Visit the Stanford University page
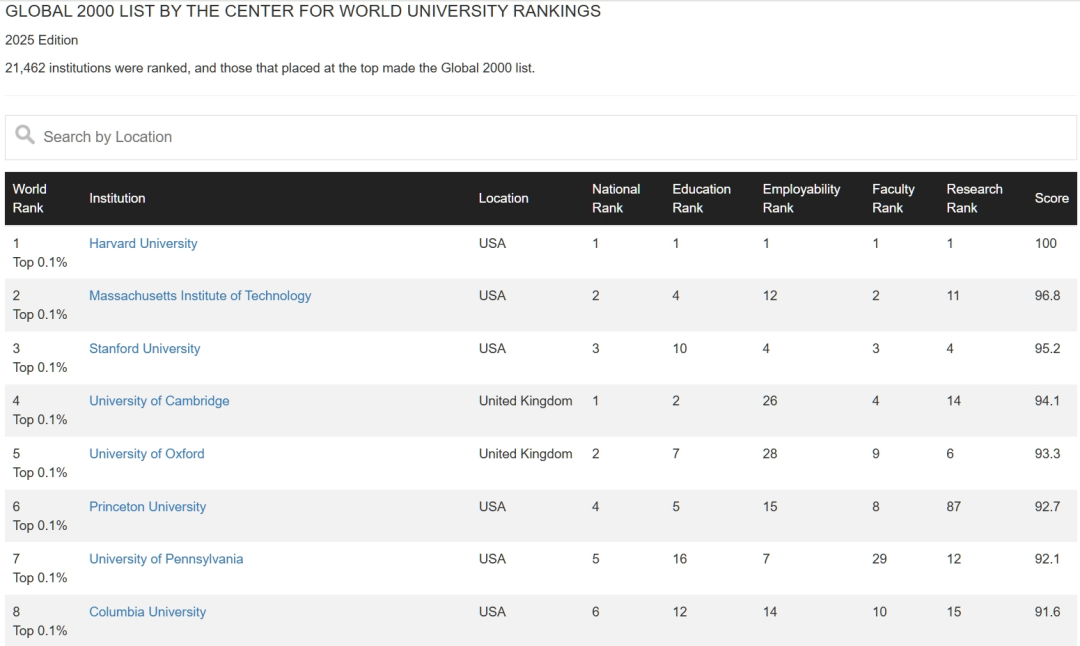The height and width of the screenshot is (646, 1080). [145, 348]
